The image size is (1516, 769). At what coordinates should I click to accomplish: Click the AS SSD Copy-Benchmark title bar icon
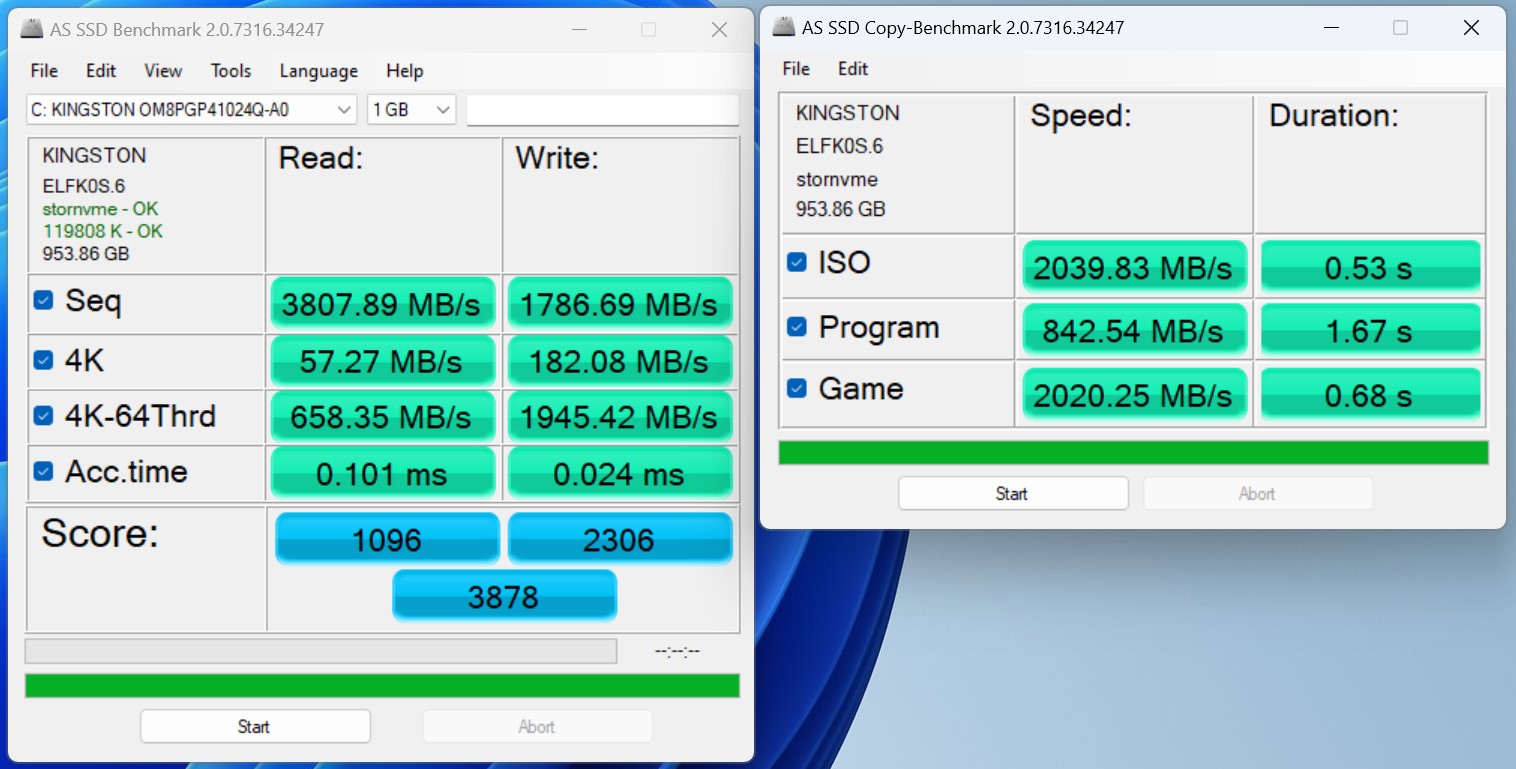pos(785,28)
